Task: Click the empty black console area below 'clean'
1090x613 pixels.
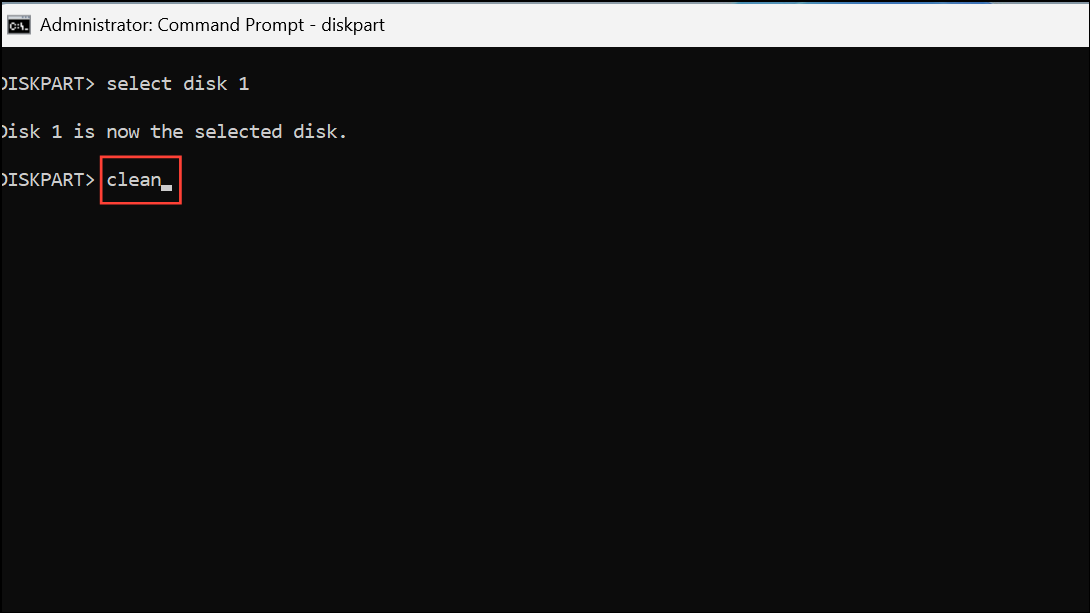Action: [x=545, y=403]
